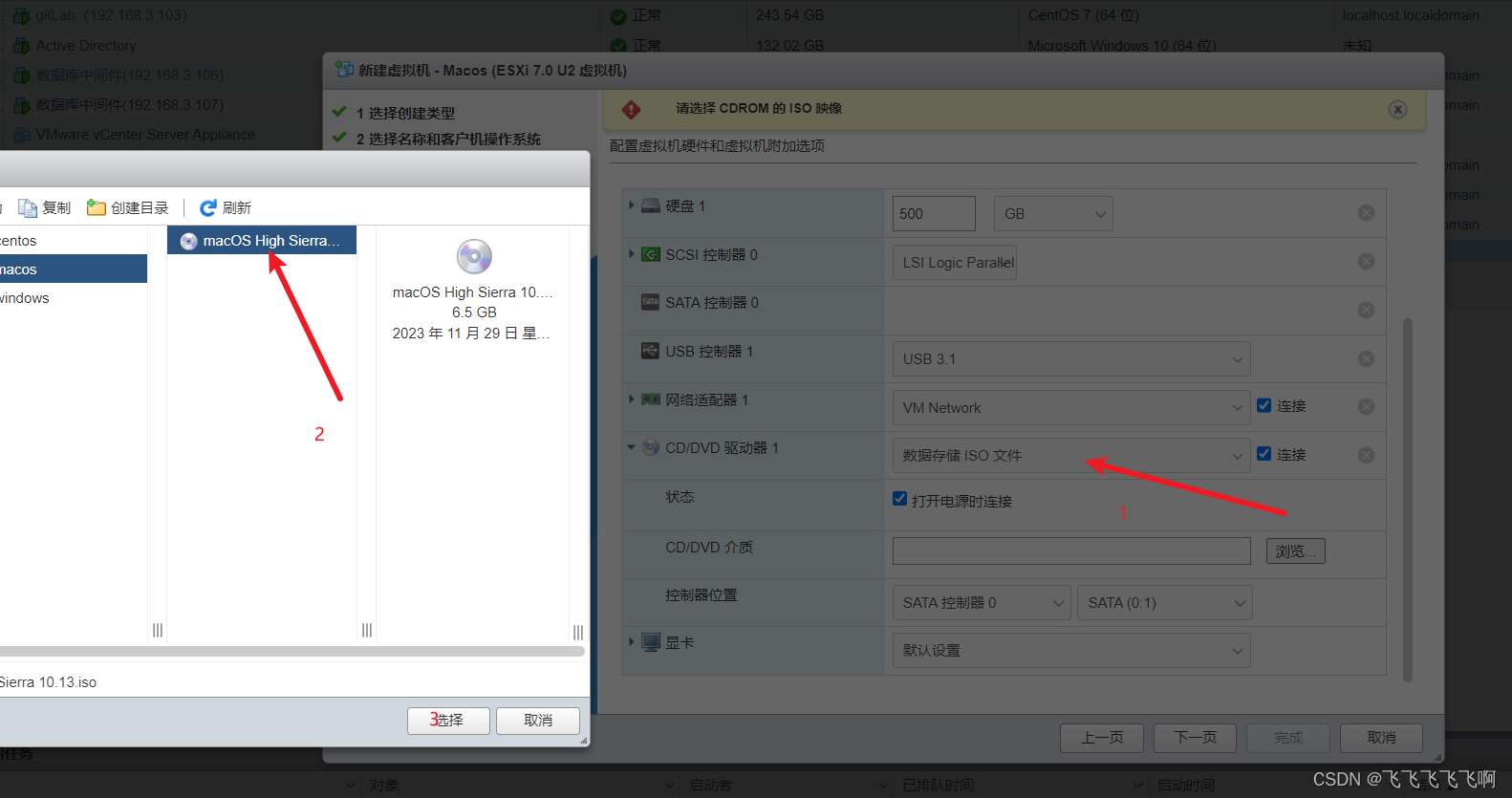
Task: Click the refresh (刷新) icon in file browser
Action: tap(207, 207)
